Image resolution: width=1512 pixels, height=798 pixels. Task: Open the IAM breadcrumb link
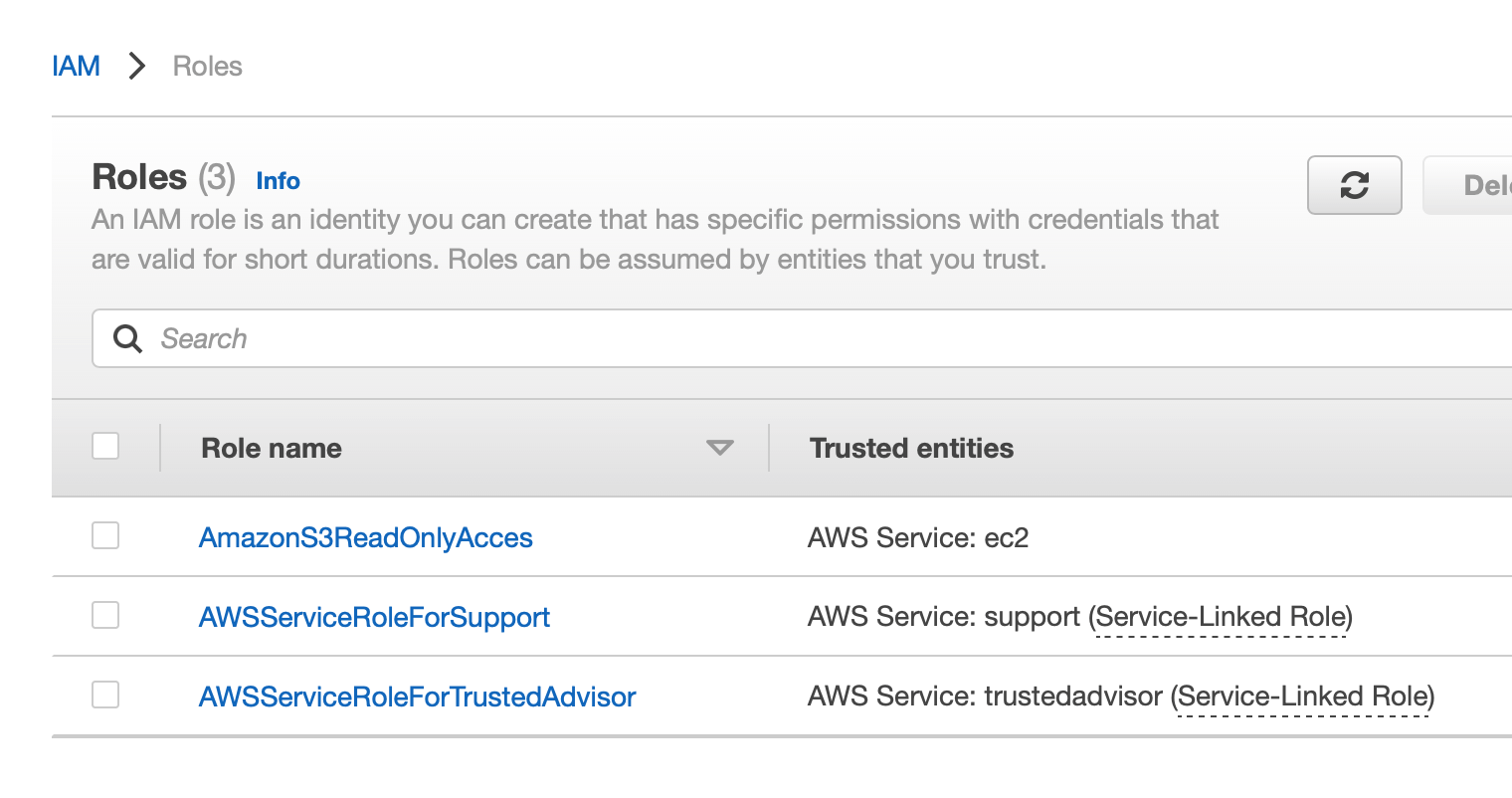76,66
